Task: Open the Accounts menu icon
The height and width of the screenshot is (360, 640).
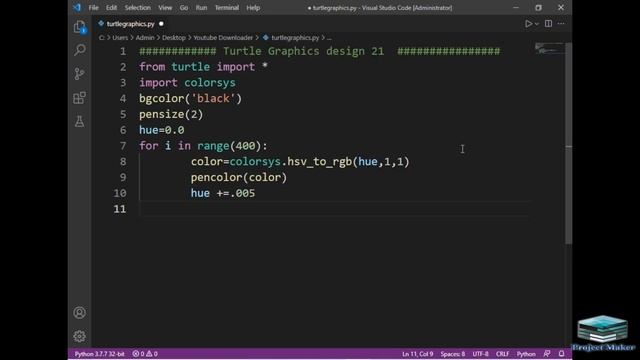Action: tap(80, 313)
